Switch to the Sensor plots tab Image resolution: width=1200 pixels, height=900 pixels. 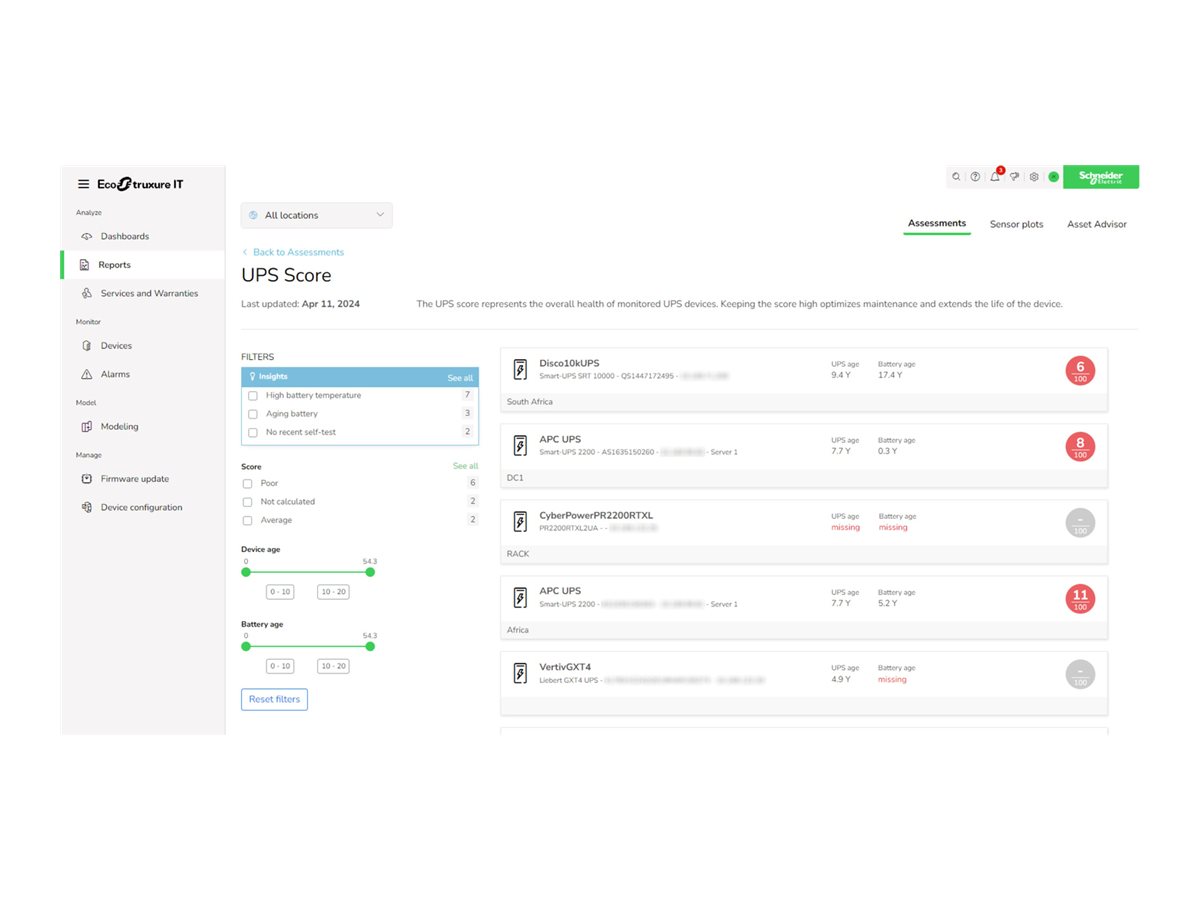[x=1016, y=224]
